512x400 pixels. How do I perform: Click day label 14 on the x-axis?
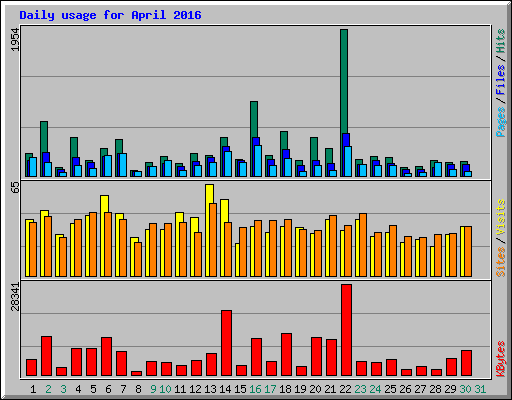click(x=225, y=389)
